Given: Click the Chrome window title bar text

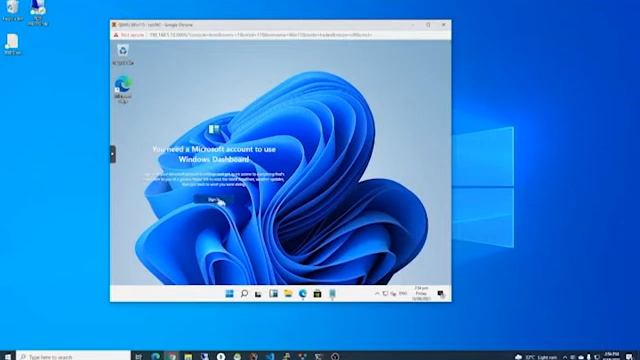Looking at the screenshot, I should pyautogui.click(x=156, y=25).
